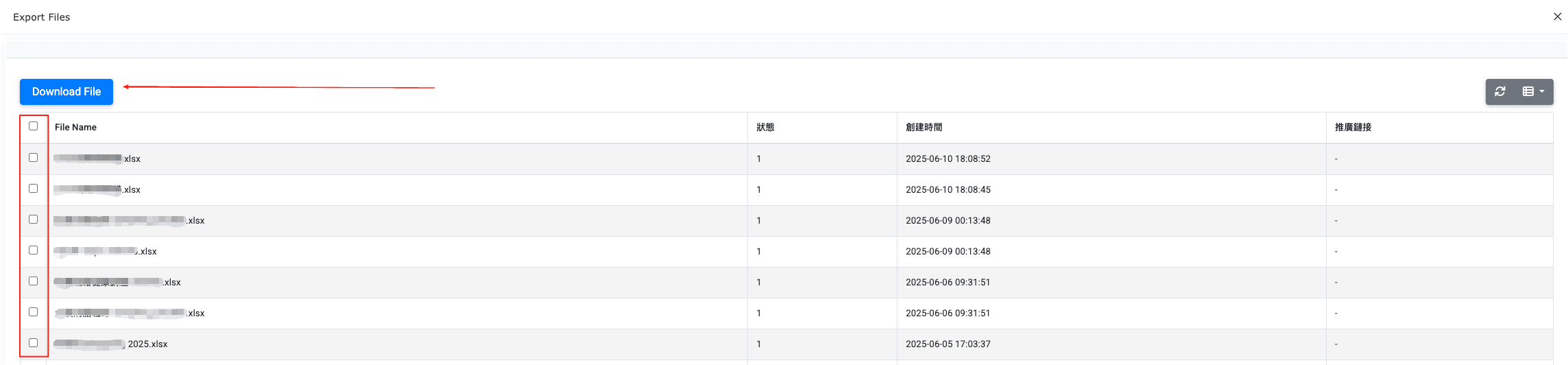Check the box for the 2025.xlsx file
The image size is (1568, 365).
33,343
